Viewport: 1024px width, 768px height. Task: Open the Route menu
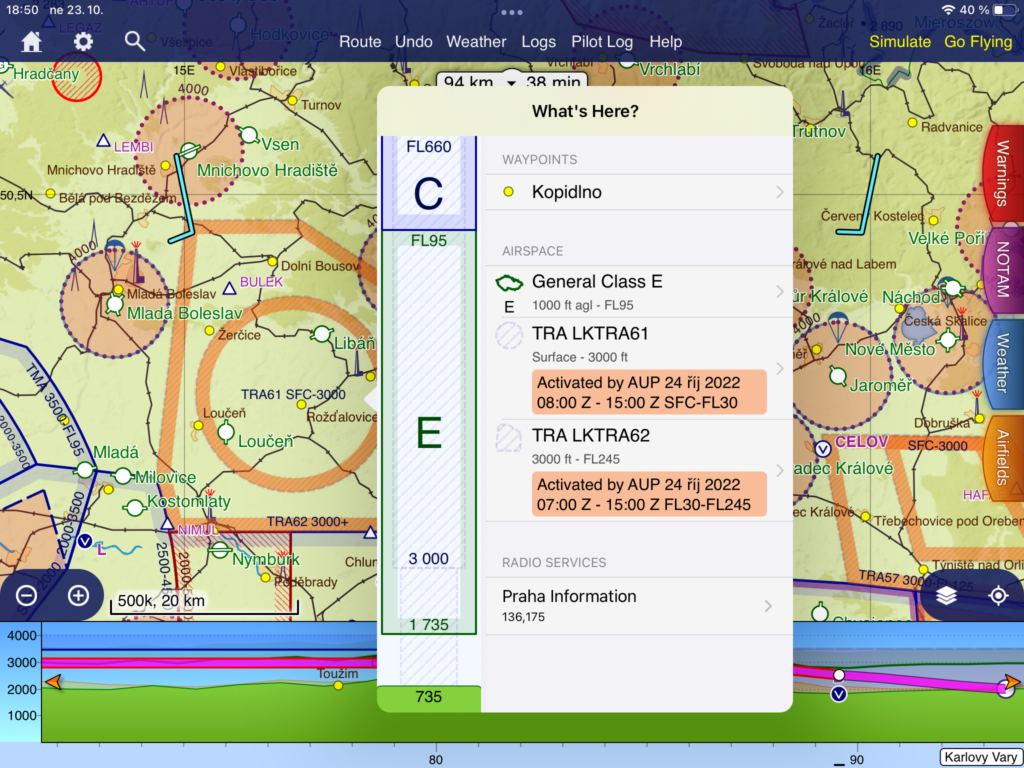click(360, 42)
